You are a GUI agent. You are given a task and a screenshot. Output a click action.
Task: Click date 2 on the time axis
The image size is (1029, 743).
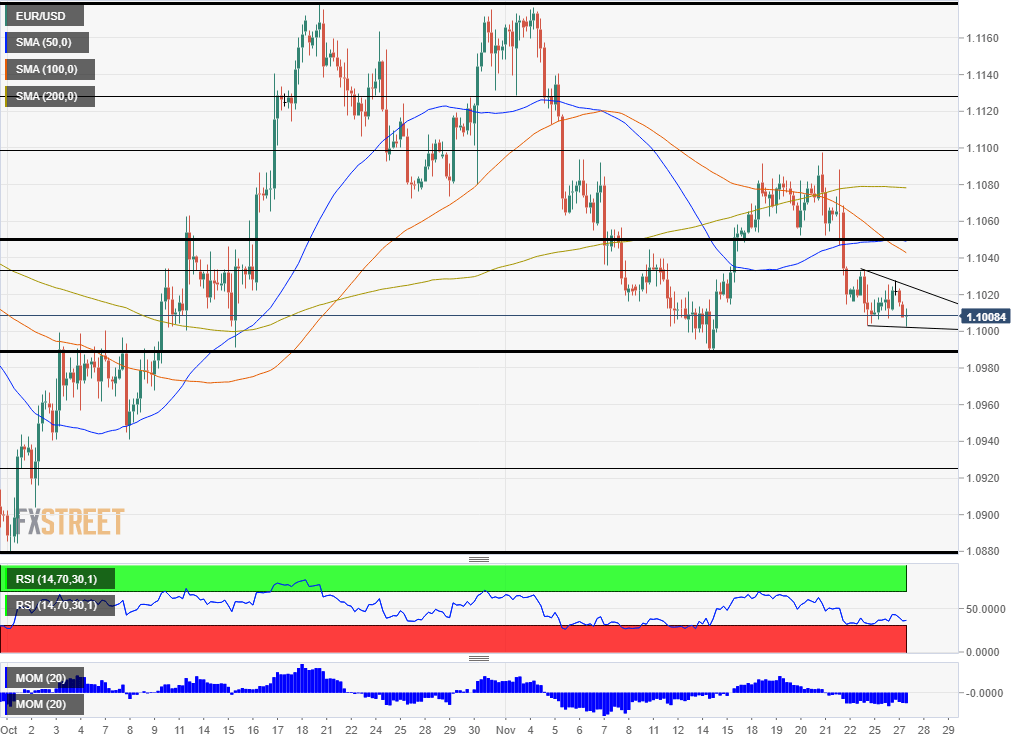pyautogui.click(x=32, y=730)
